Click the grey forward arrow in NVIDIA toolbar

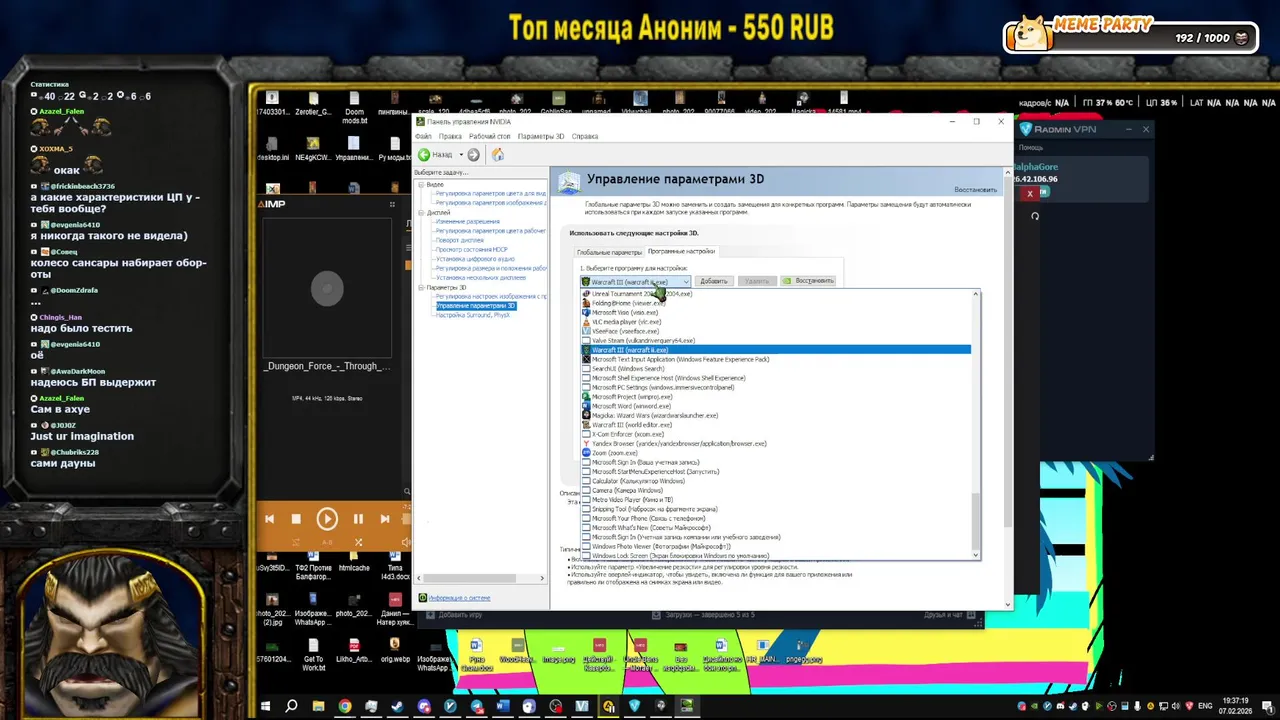[x=473, y=155]
